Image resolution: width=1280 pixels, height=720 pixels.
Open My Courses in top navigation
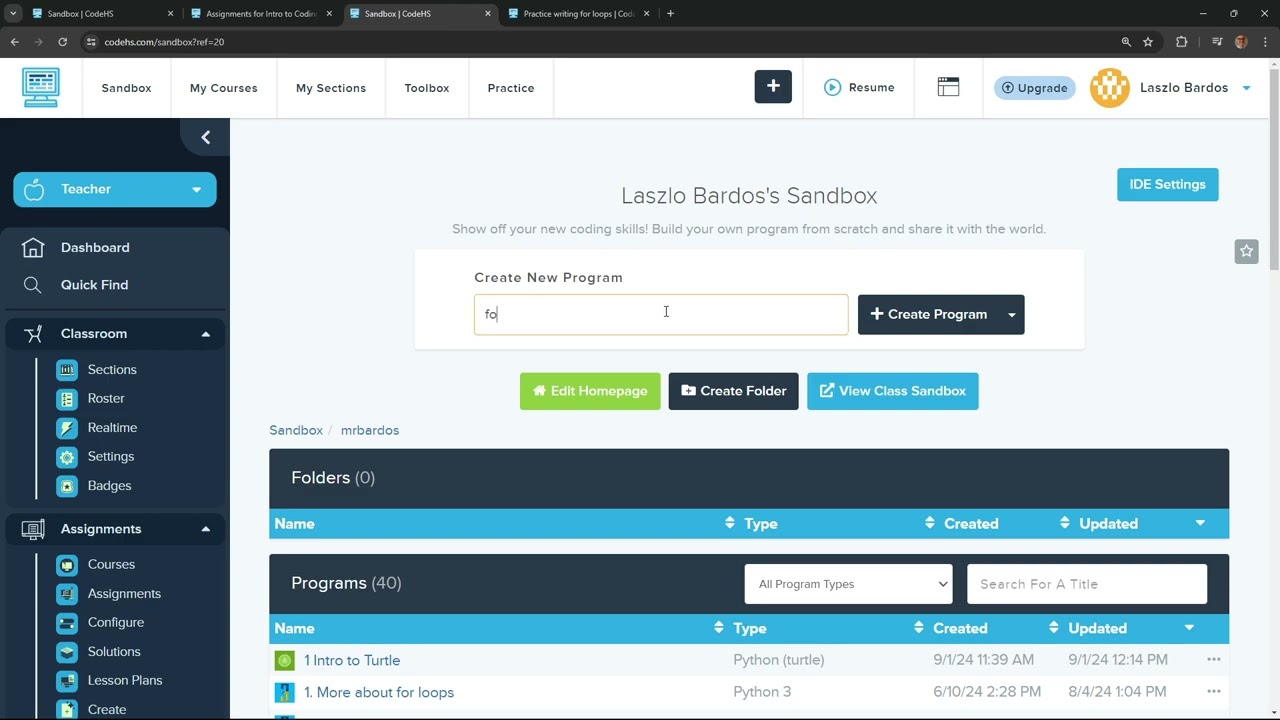point(224,88)
